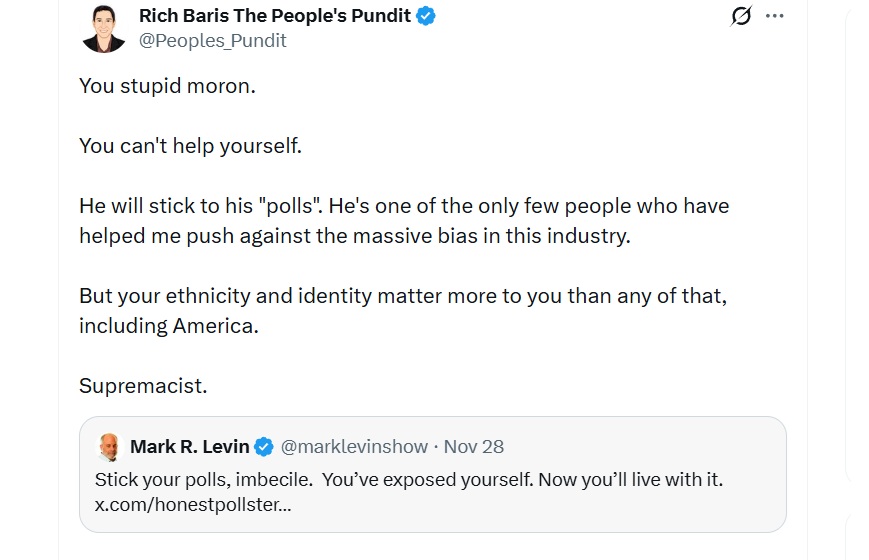The width and height of the screenshot is (869, 560).
Task: Click the verified badge next to Mark R. Levin
Action: tap(264, 446)
